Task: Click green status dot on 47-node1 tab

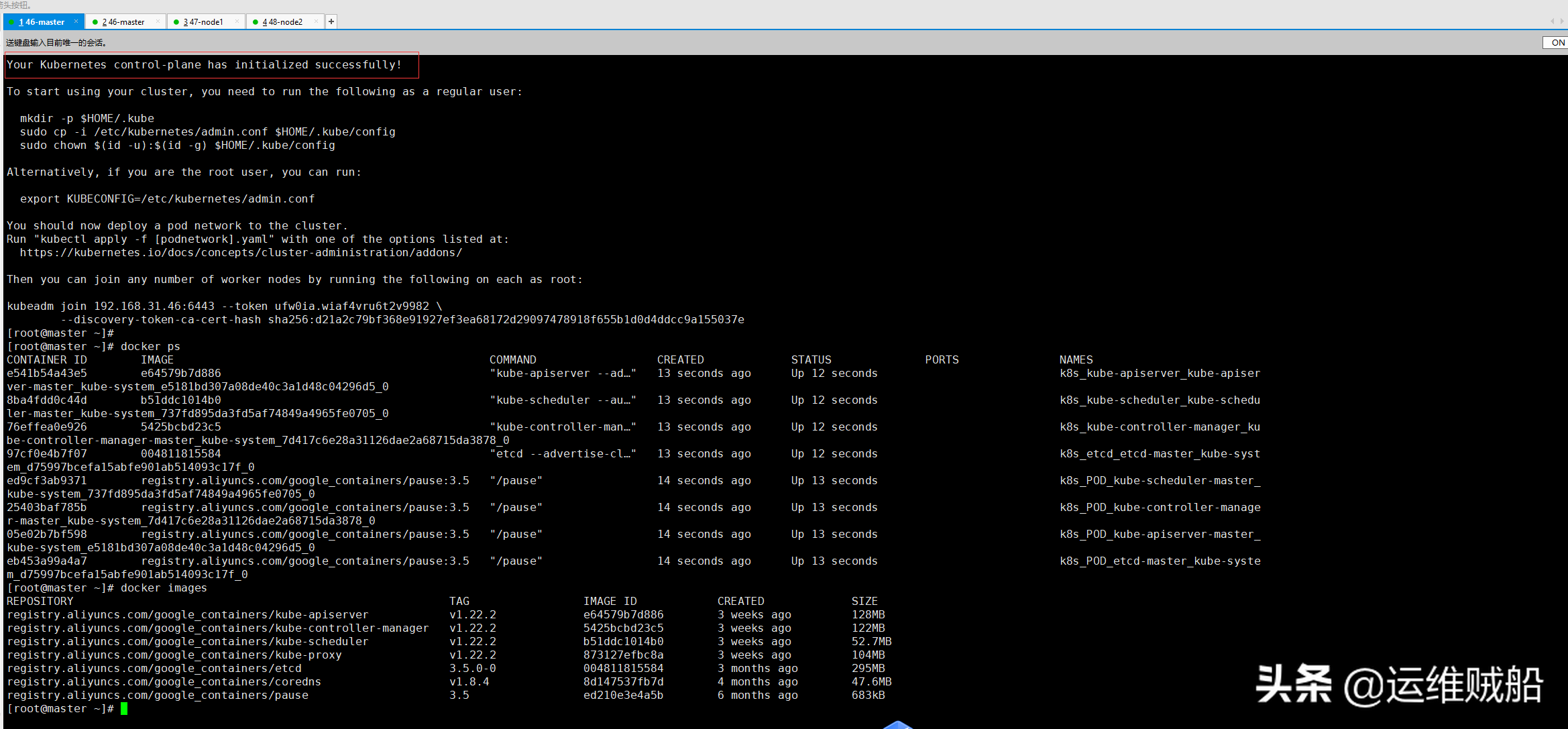Action: (x=176, y=22)
